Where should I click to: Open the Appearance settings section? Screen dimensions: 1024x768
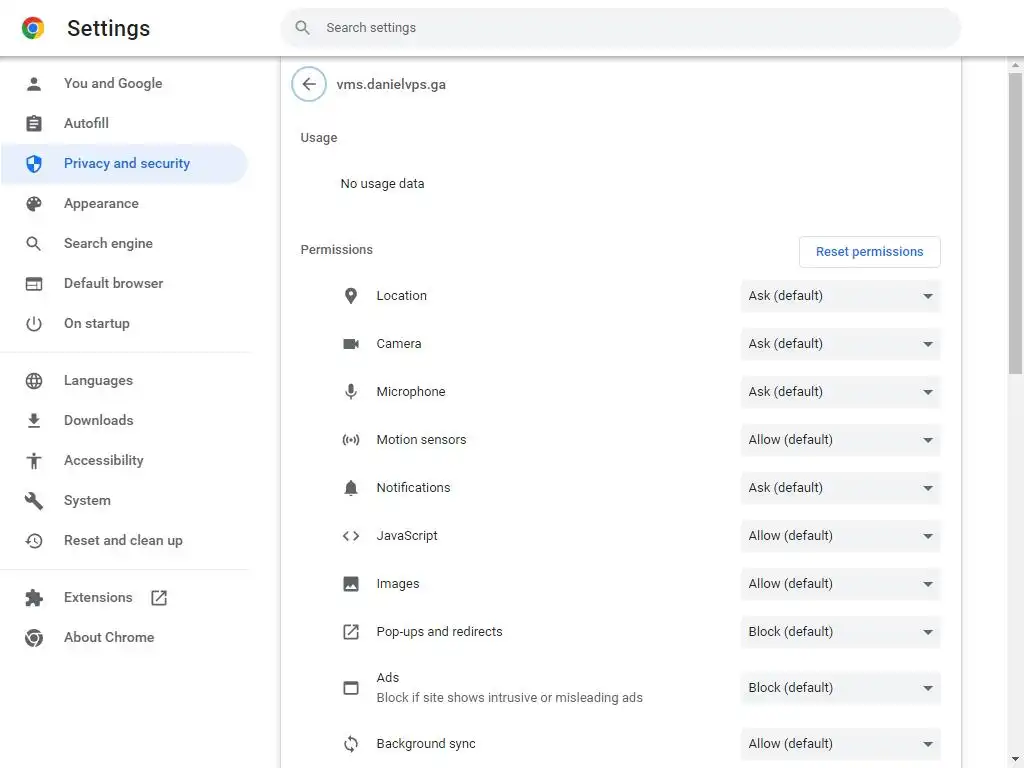coord(101,204)
